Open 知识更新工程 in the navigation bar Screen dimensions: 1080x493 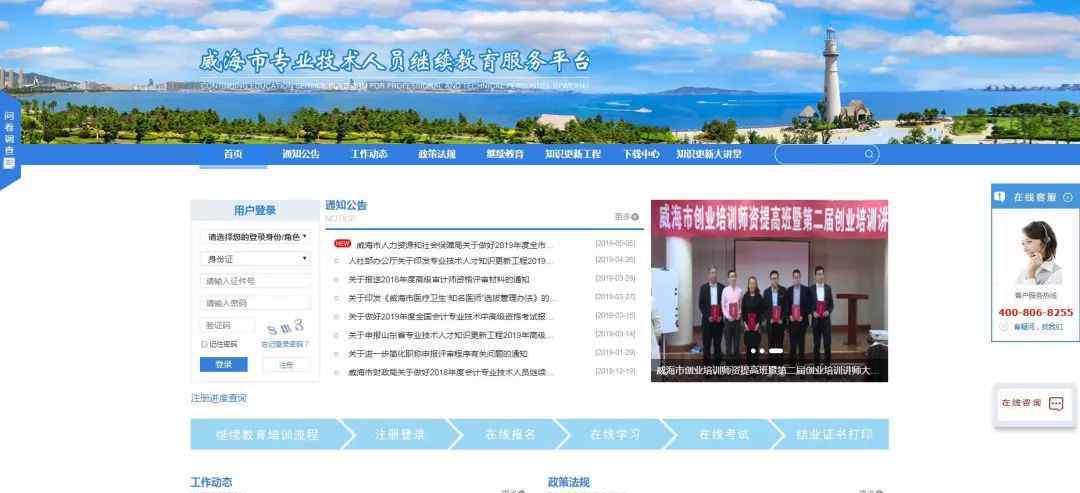[x=573, y=154]
